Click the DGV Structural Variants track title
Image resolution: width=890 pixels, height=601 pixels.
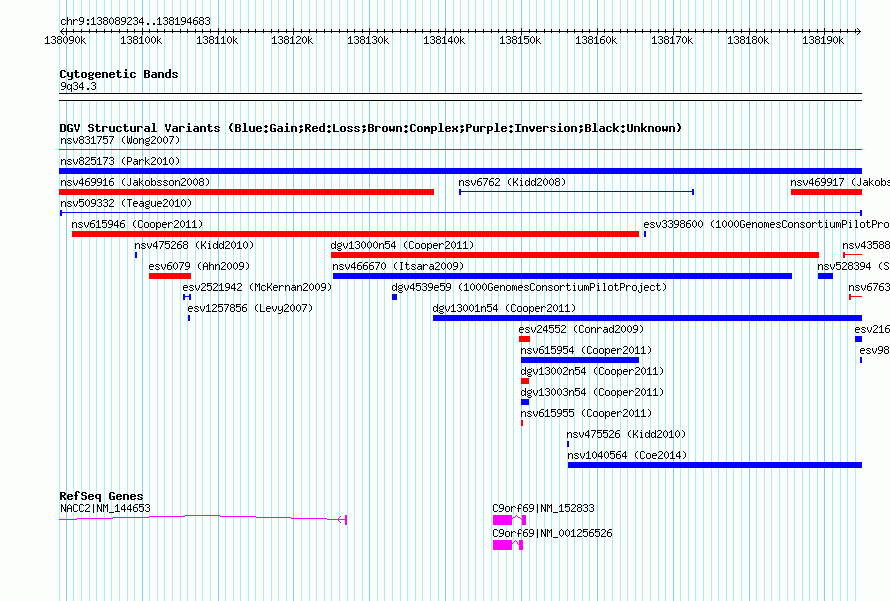coord(370,128)
